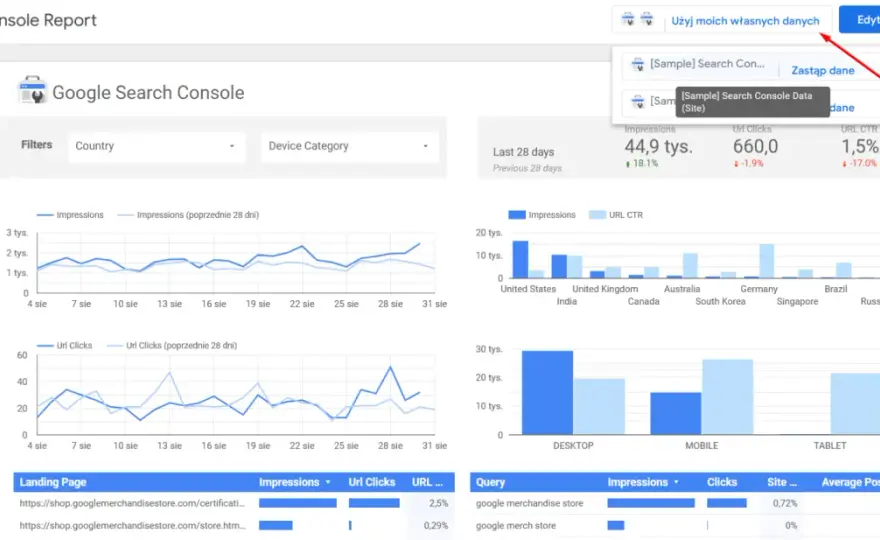Open 'Użyj moich własnych danych' button
The height and width of the screenshot is (540, 880).
[745, 21]
